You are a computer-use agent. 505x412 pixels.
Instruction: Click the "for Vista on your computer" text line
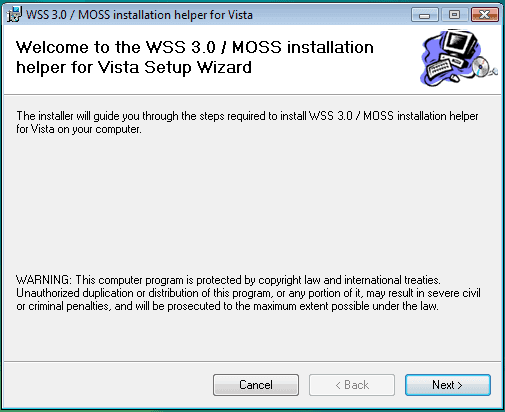[79, 129]
